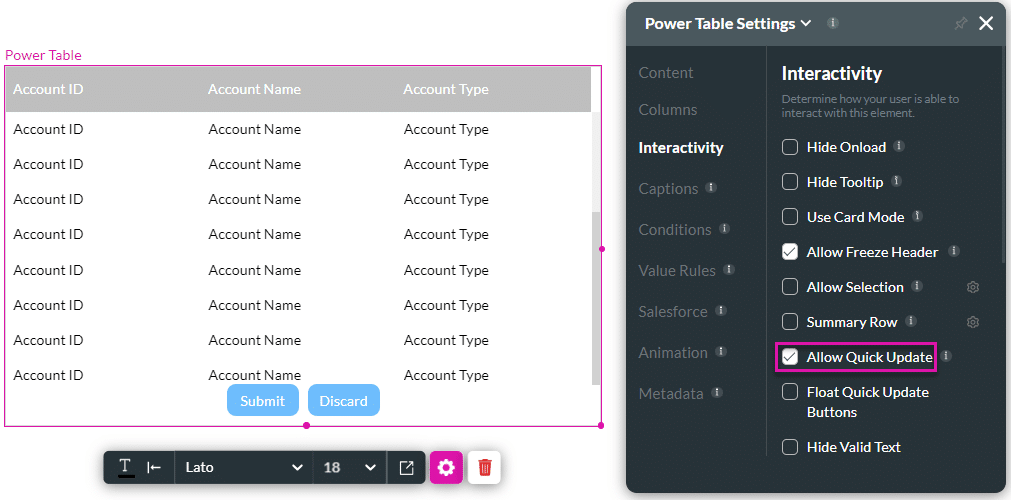Image resolution: width=1011 pixels, height=500 pixels.
Task: Click the Discard button
Action: (343, 400)
